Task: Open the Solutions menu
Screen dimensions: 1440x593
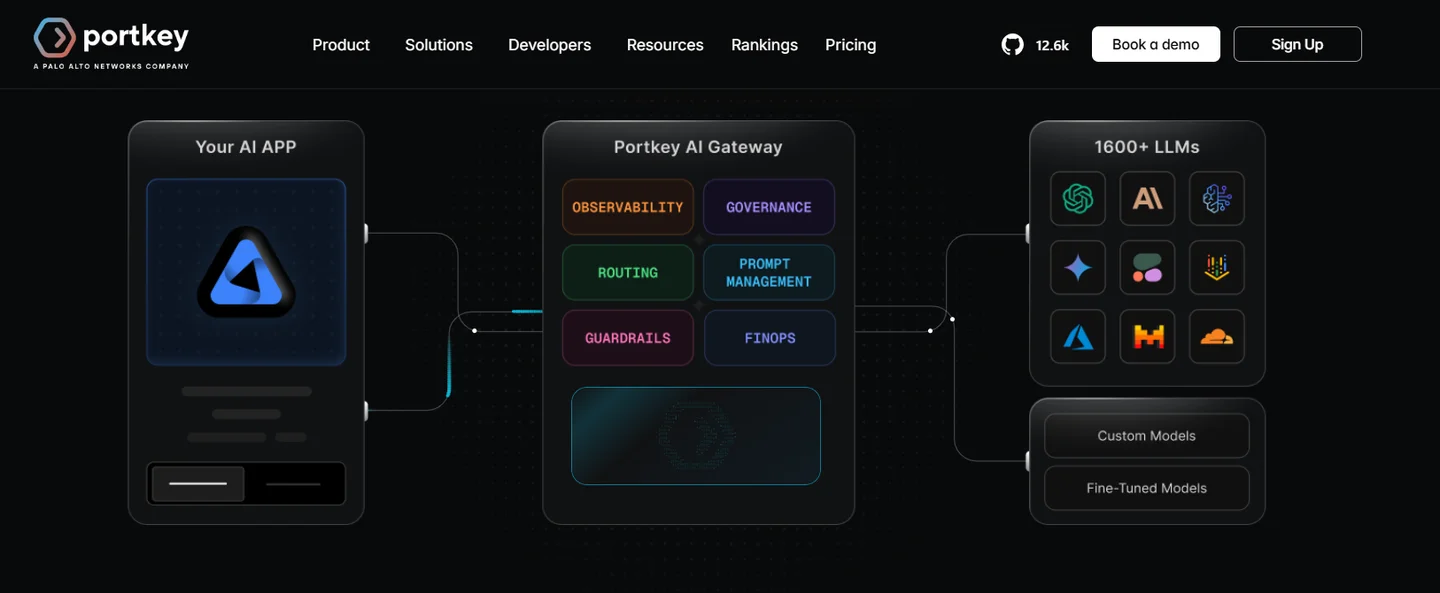Action: (x=439, y=45)
